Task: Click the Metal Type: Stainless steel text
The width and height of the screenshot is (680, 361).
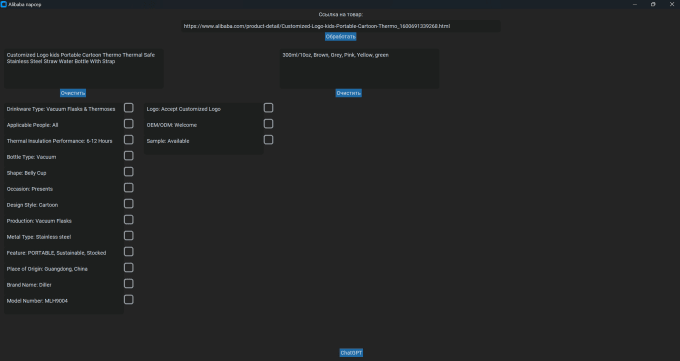Action: coord(39,237)
